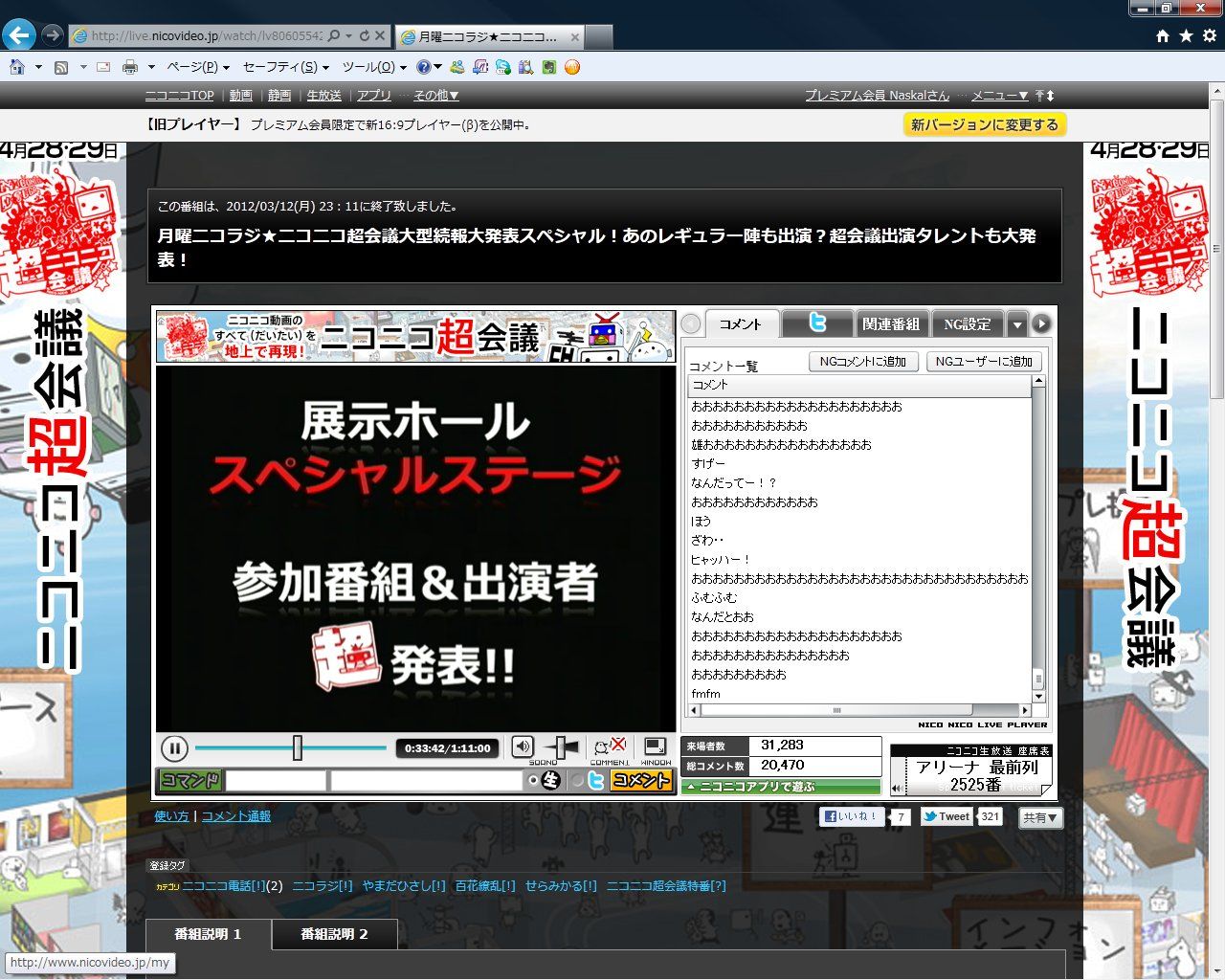Image resolution: width=1225 pixels, height=980 pixels.
Task: Click the Read Mail toolbar icon
Action: click(103, 67)
